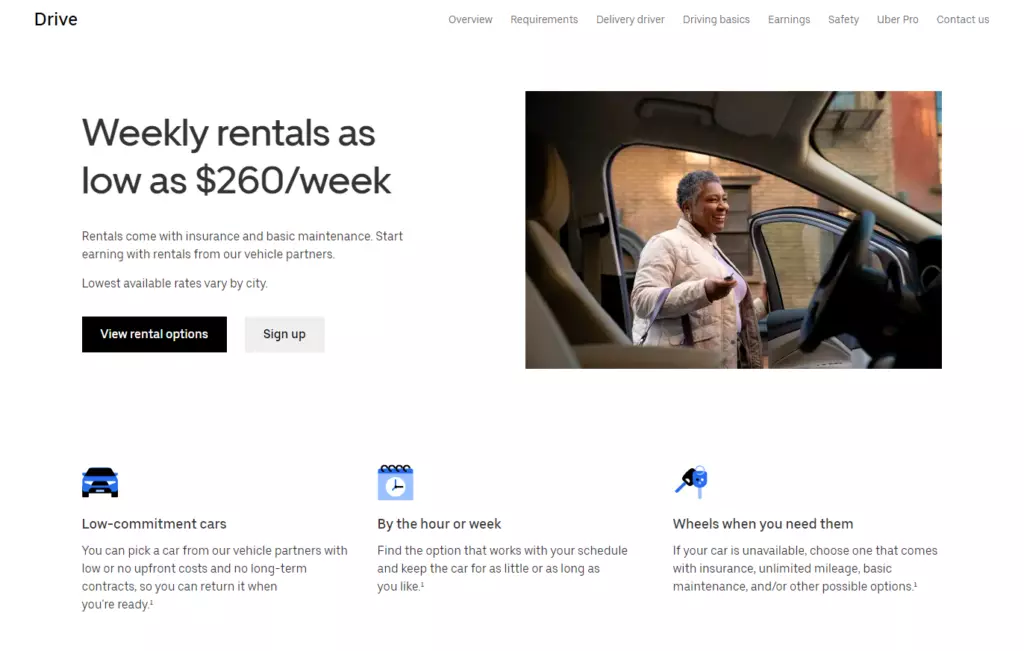Screen dimensions: 1024x651
Task: Navigate to Safety section
Action: (x=843, y=20)
